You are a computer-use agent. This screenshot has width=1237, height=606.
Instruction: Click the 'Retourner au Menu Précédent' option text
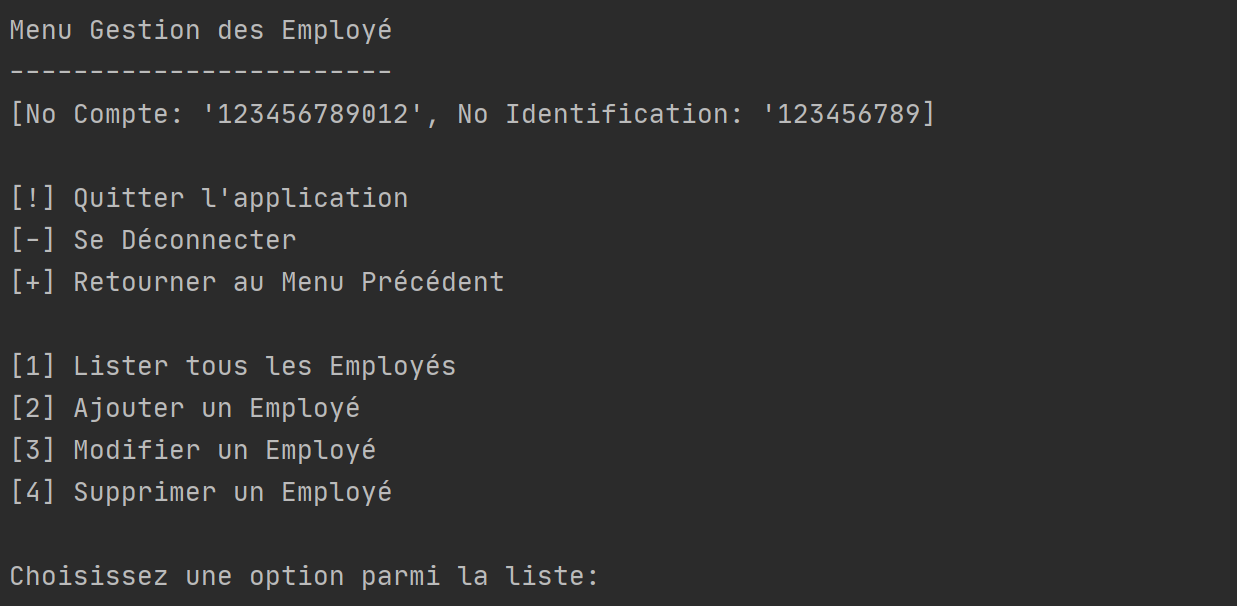click(289, 282)
